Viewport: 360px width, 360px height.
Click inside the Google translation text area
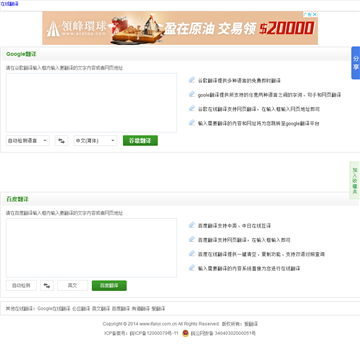point(91,103)
